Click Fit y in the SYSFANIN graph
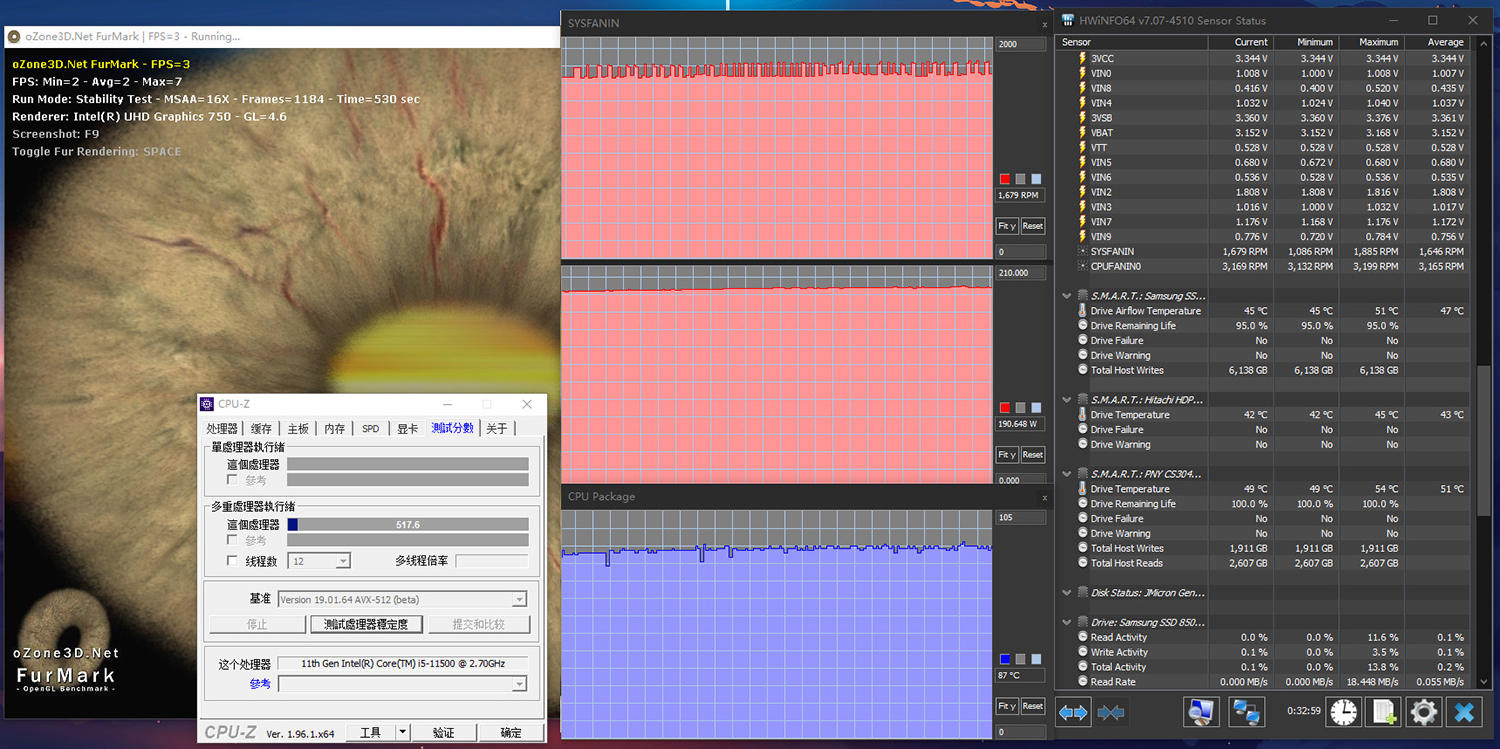This screenshot has width=1500, height=749. point(1007,226)
